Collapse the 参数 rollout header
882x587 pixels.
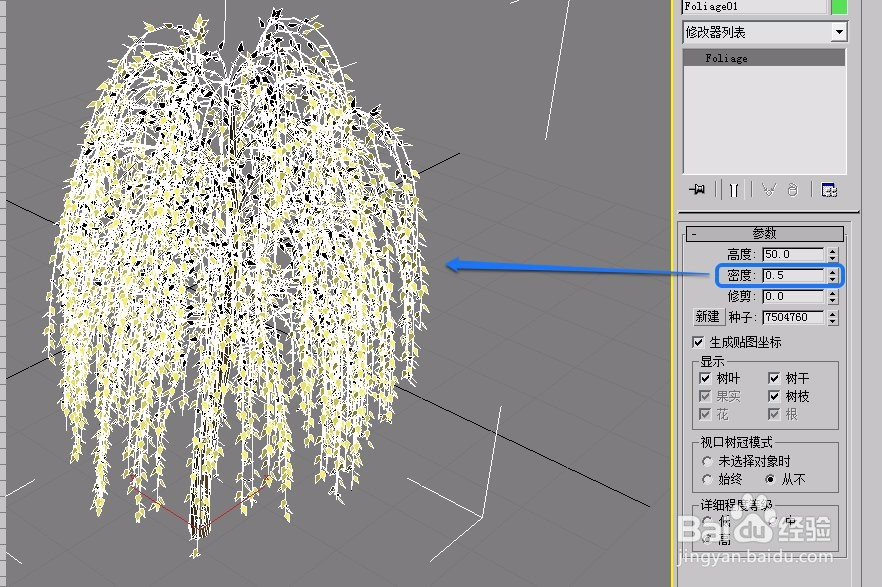point(764,233)
